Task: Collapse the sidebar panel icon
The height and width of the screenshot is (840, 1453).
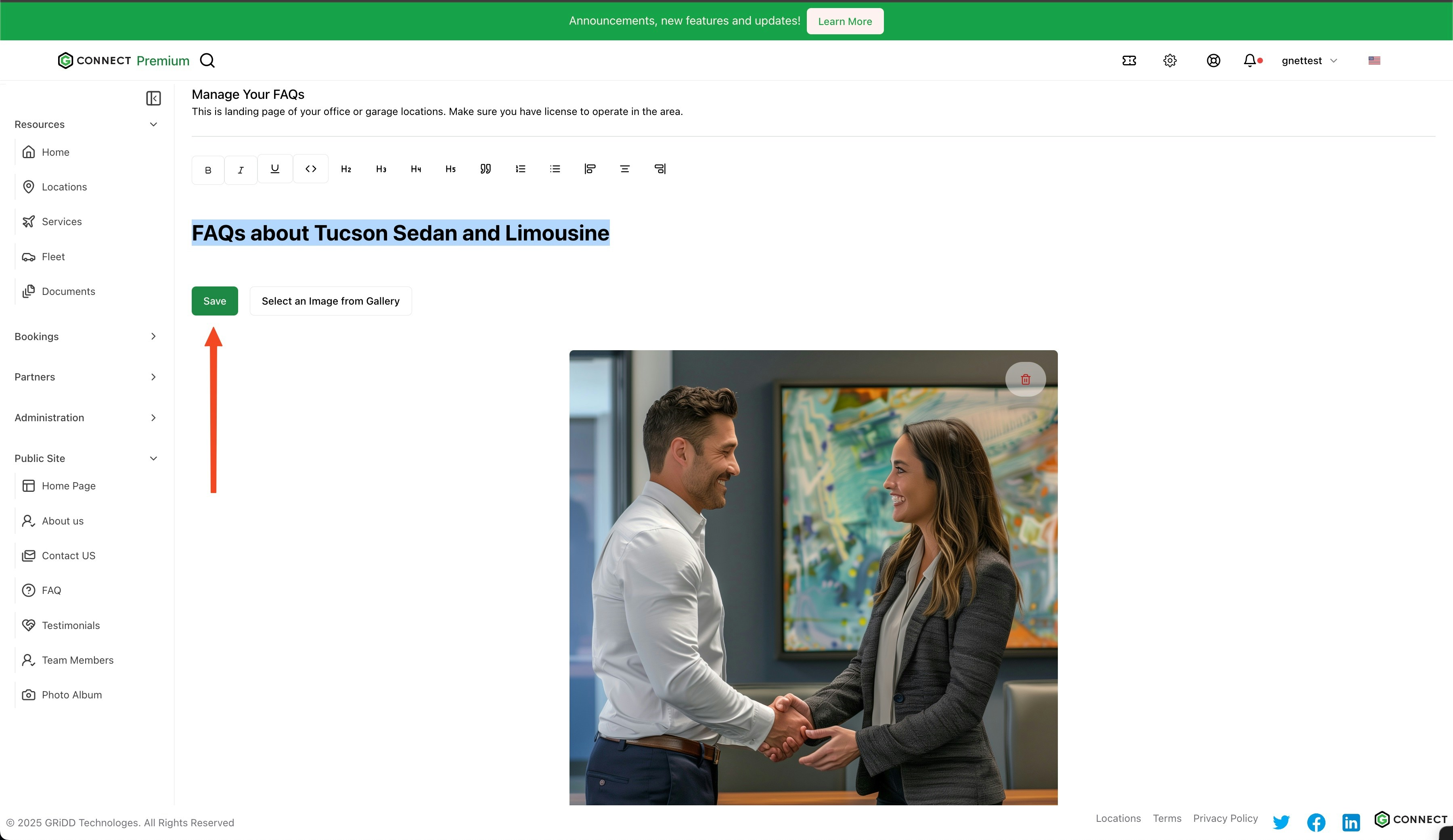Action: [x=153, y=98]
